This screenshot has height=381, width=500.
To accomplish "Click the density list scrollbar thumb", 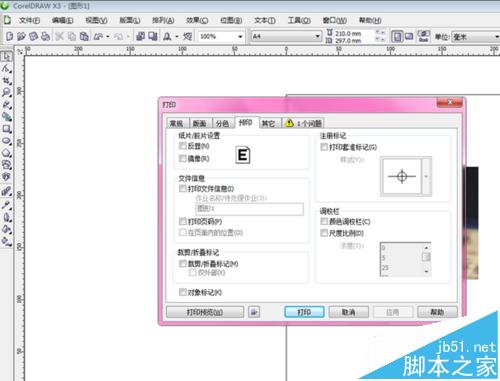I will pyautogui.click(x=426, y=257).
